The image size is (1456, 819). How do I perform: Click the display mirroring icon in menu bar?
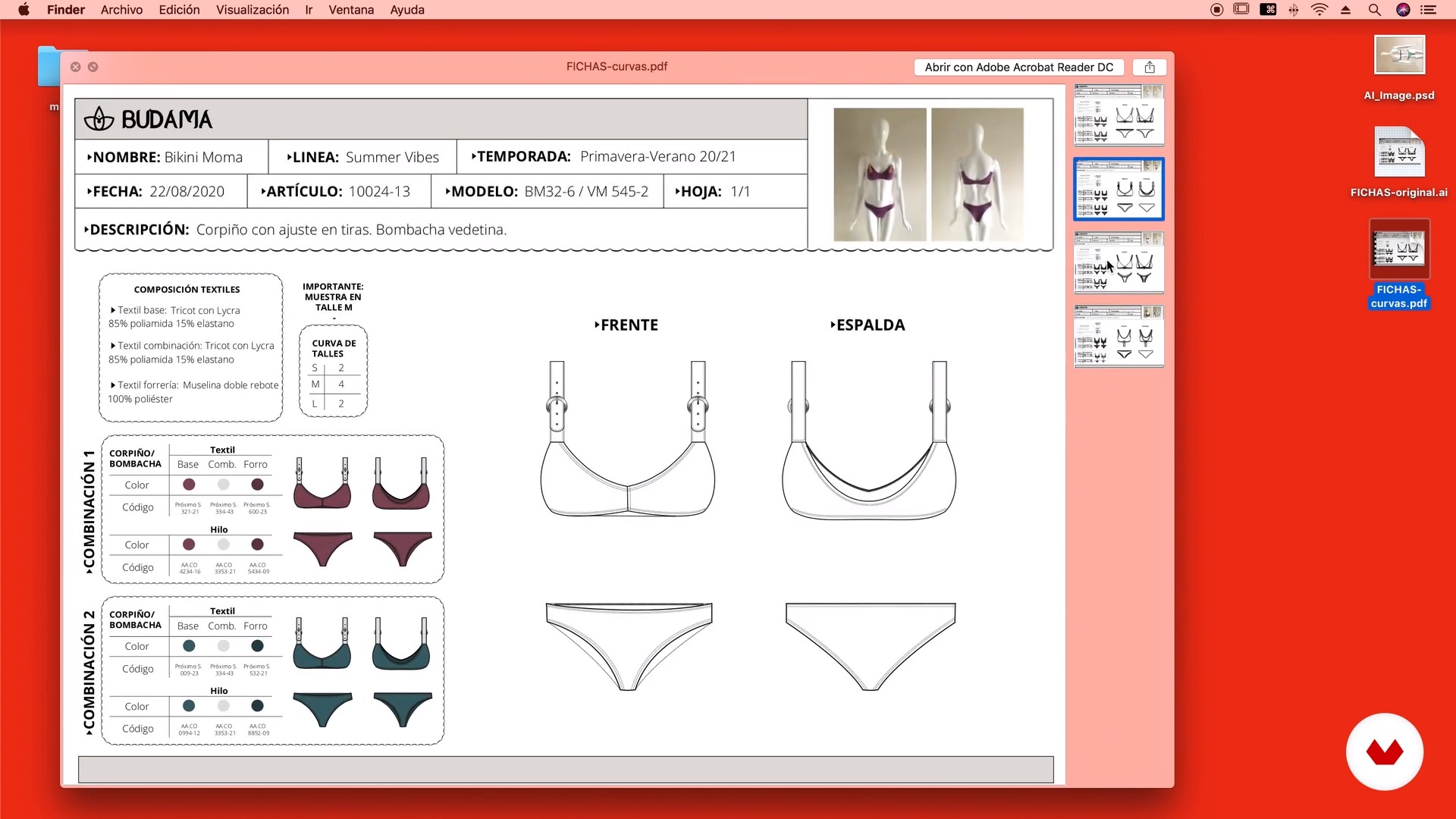(x=1241, y=10)
